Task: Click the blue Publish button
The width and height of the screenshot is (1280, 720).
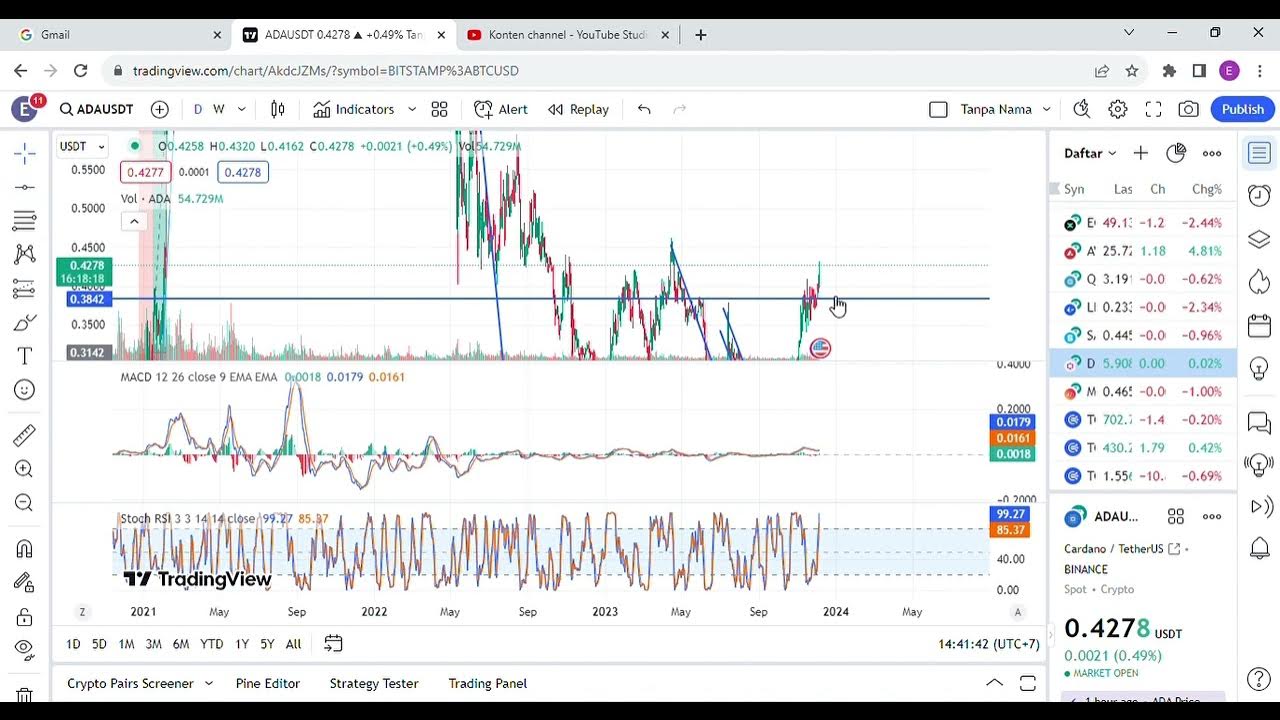Action: [x=1242, y=109]
